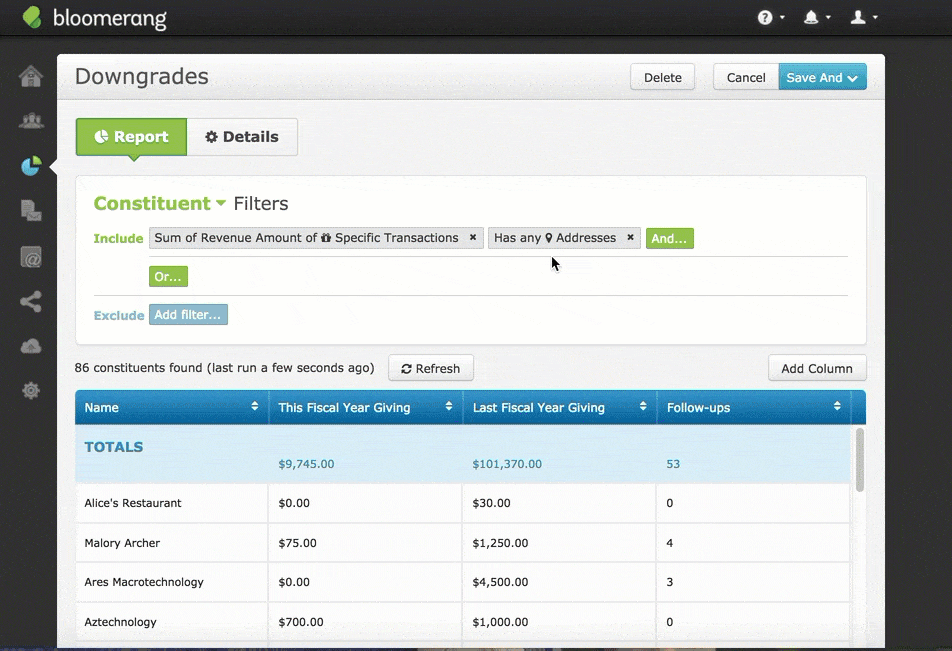This screenshot has width=952, height=651.
Task: Go to Home from the sidebar house icon
Action: [x=31, y=77]
